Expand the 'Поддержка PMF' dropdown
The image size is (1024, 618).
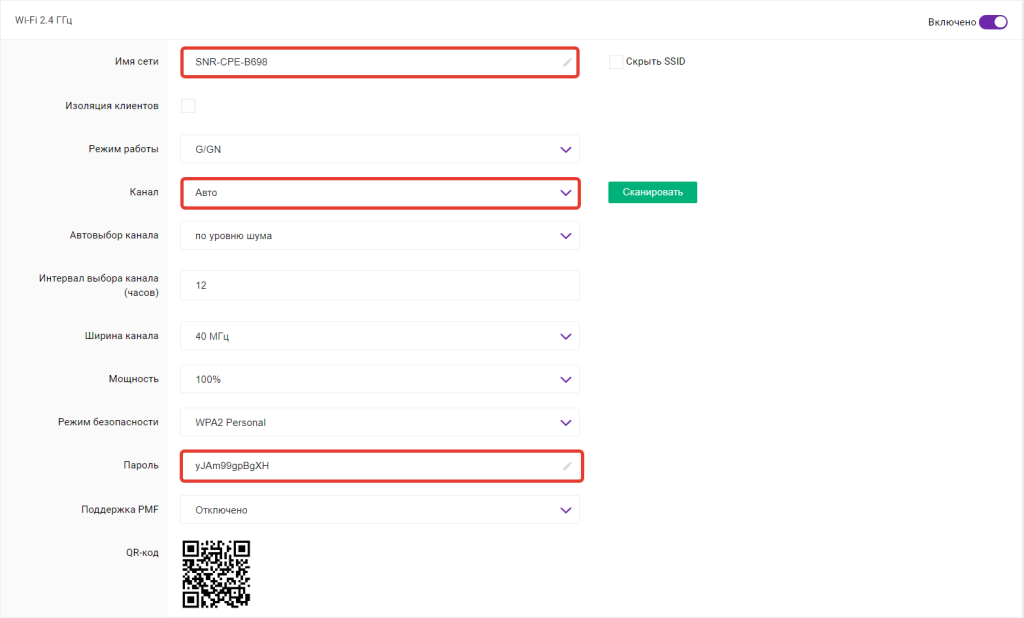click(x=379, y=510)
